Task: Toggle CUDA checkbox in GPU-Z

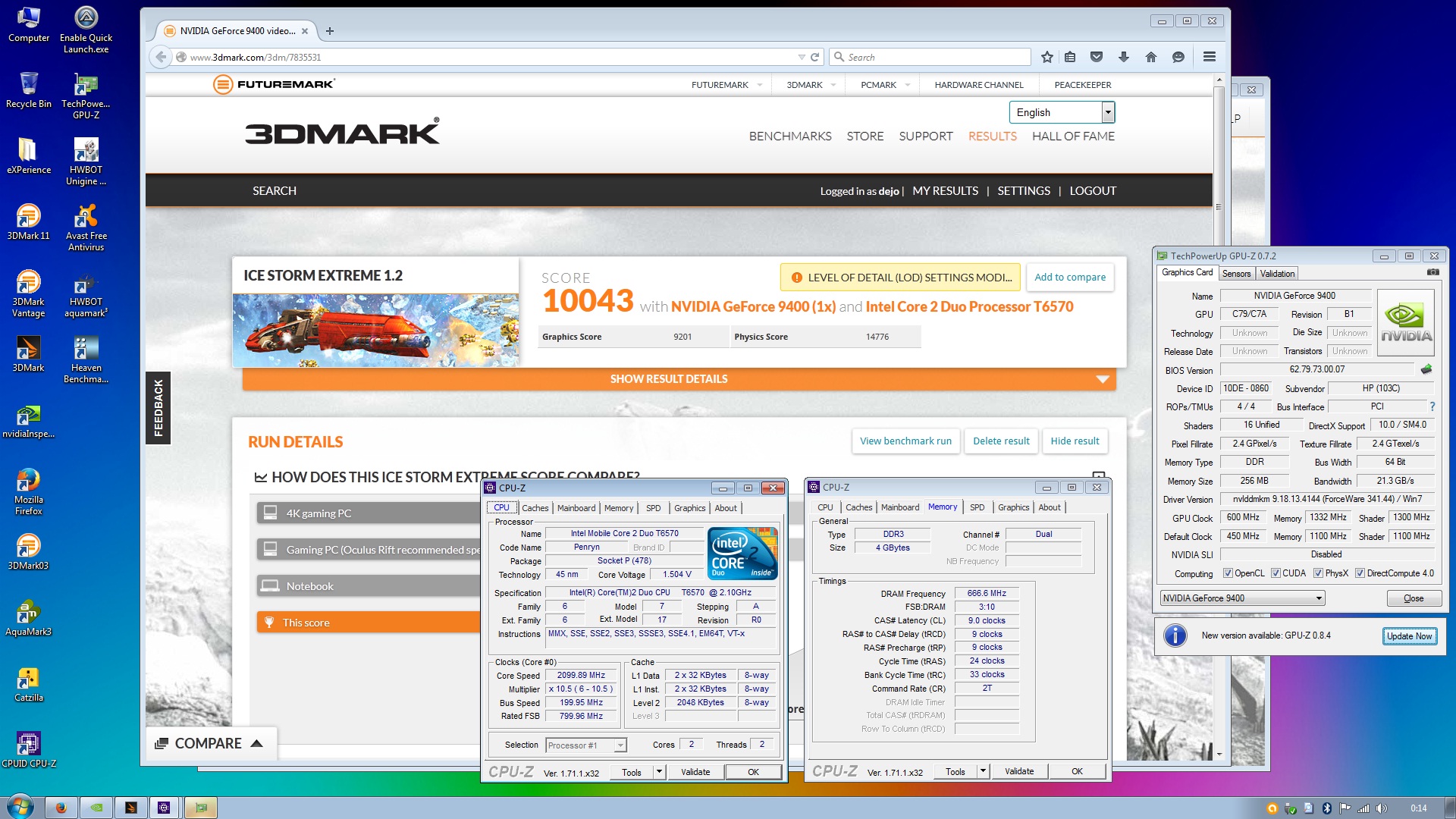Action: pos(1276,573)
